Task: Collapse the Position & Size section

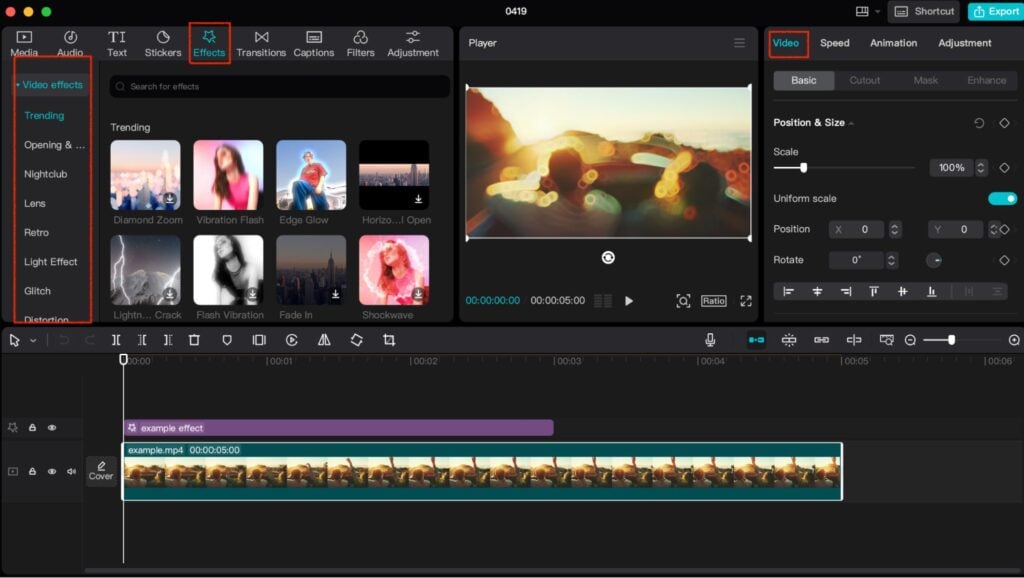Action: (852, 123)
